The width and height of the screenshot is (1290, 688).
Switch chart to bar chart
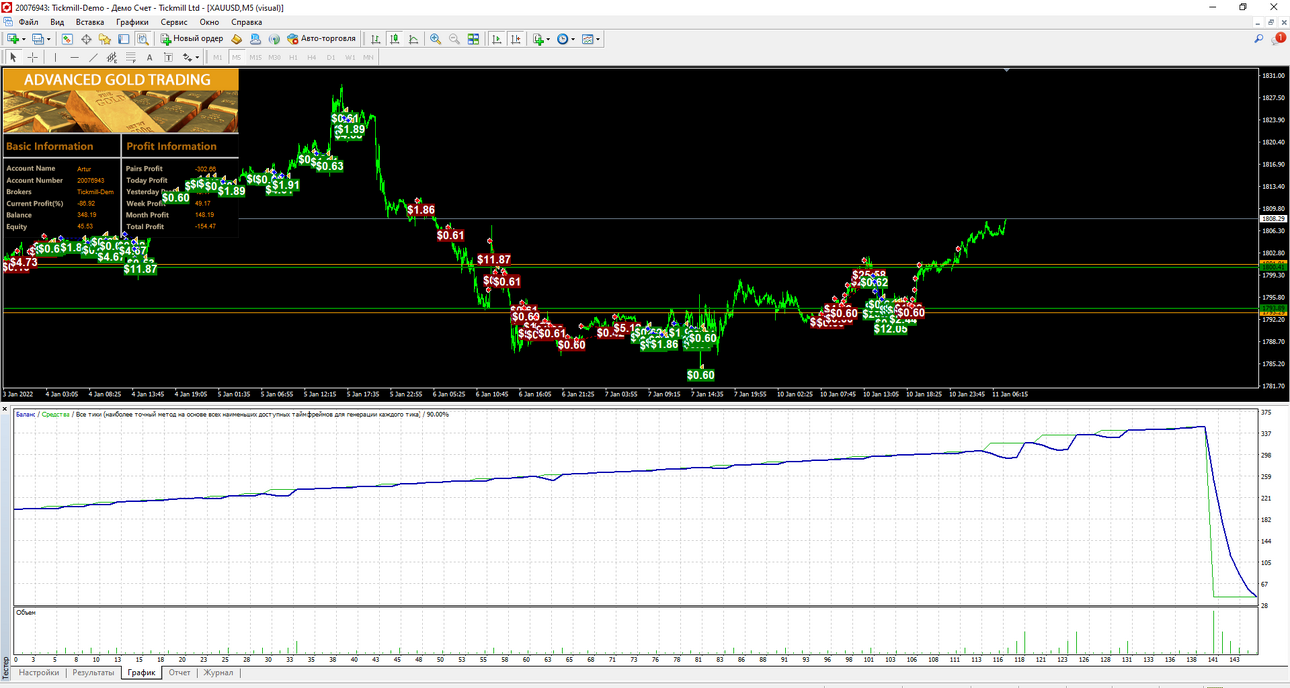point(375,39)
